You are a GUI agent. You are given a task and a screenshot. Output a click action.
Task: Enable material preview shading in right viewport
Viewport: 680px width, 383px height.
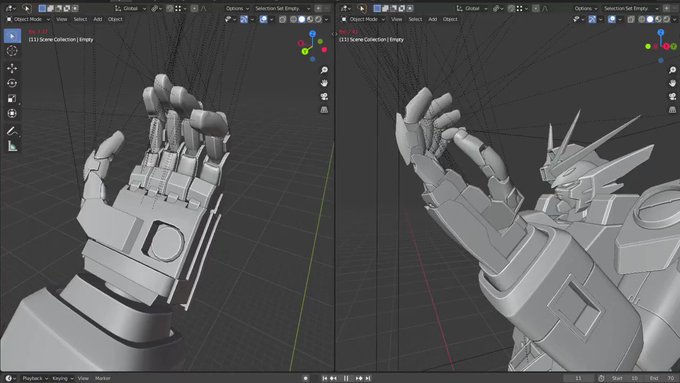(x=658, y=20)
